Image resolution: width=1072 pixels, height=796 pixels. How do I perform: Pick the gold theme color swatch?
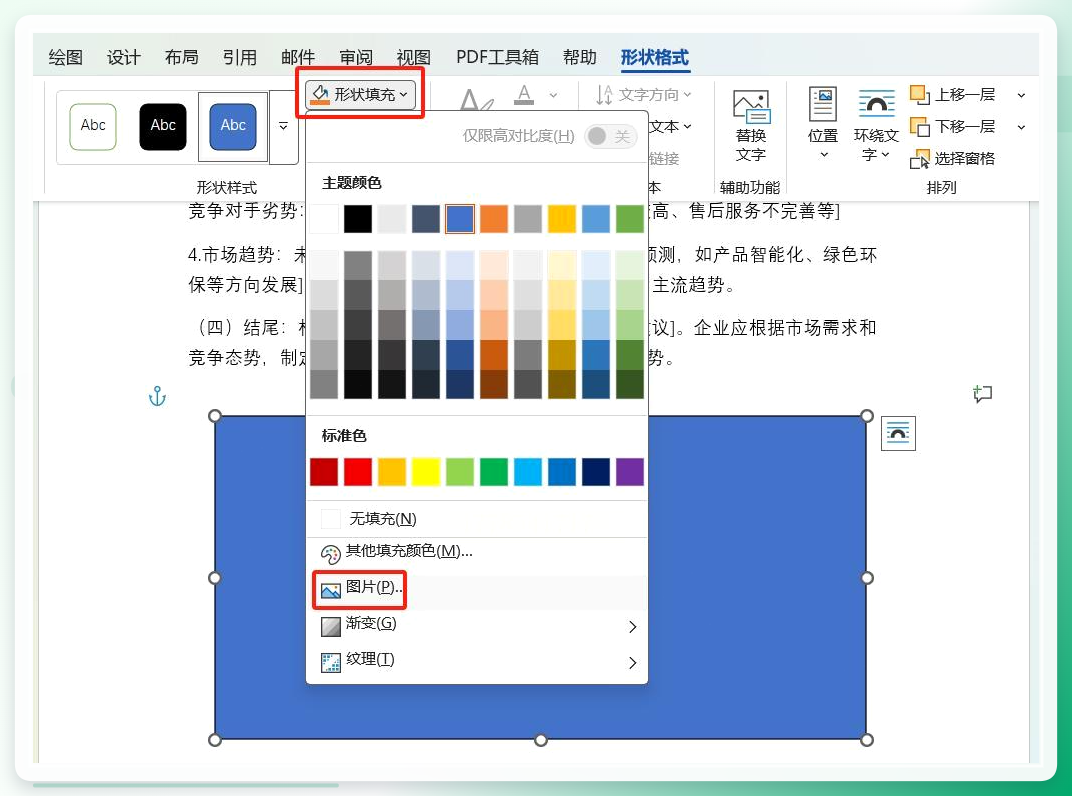[x=562, y=219]
